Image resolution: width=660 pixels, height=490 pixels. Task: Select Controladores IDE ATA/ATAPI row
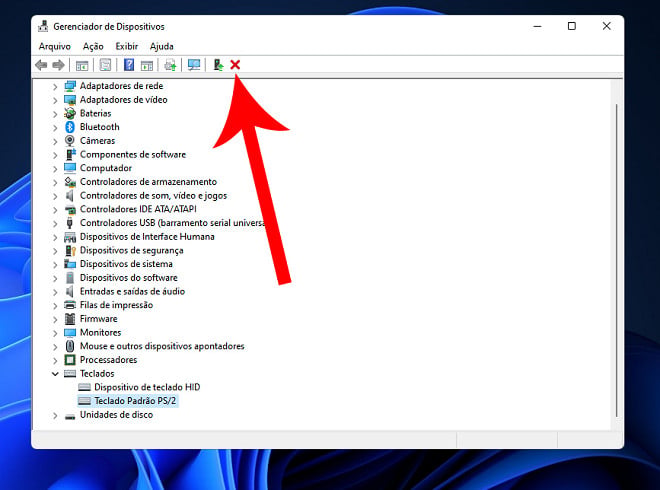[x=138, y=209]
